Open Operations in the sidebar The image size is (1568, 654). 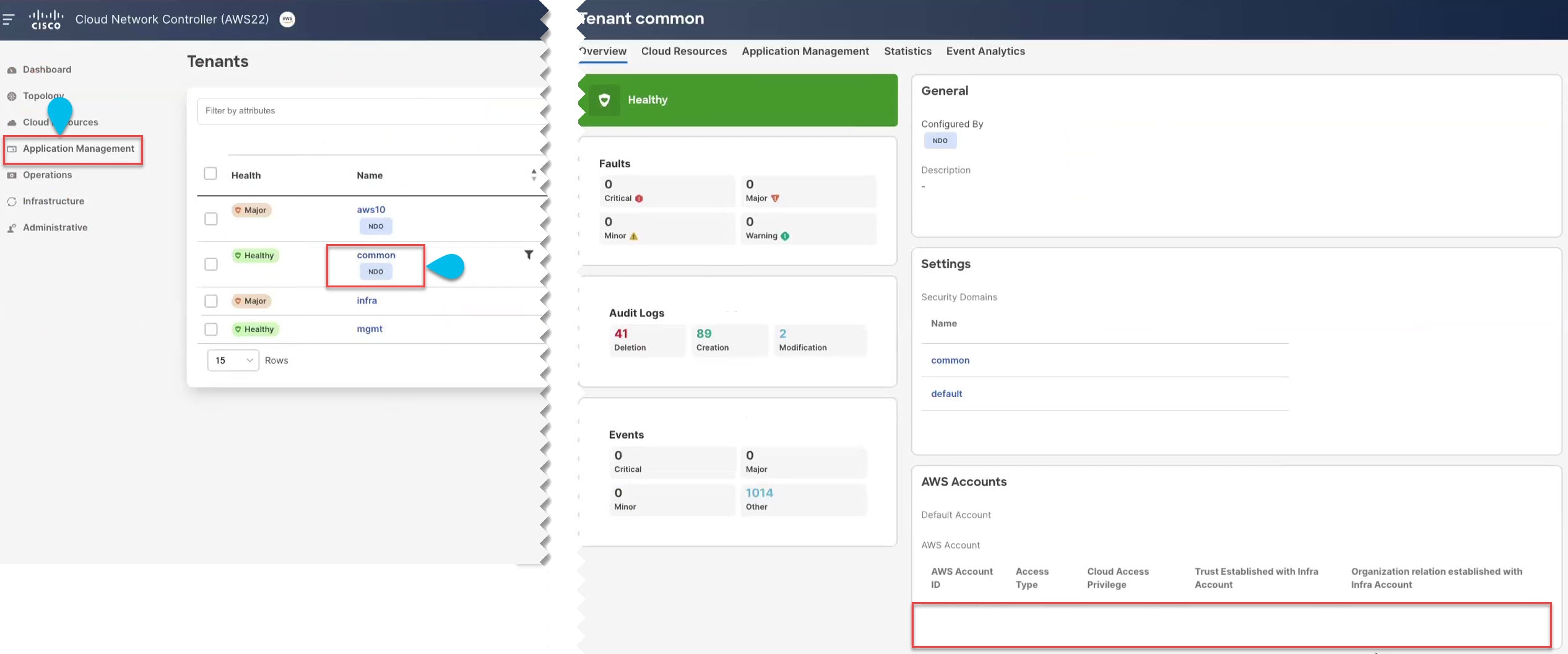[48, 175]
